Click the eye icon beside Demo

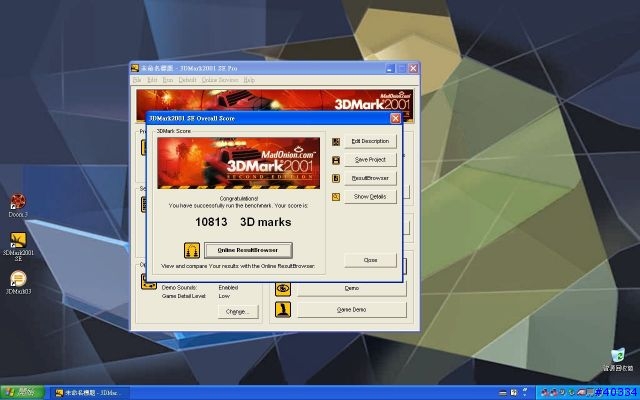[x=283, y=289]
